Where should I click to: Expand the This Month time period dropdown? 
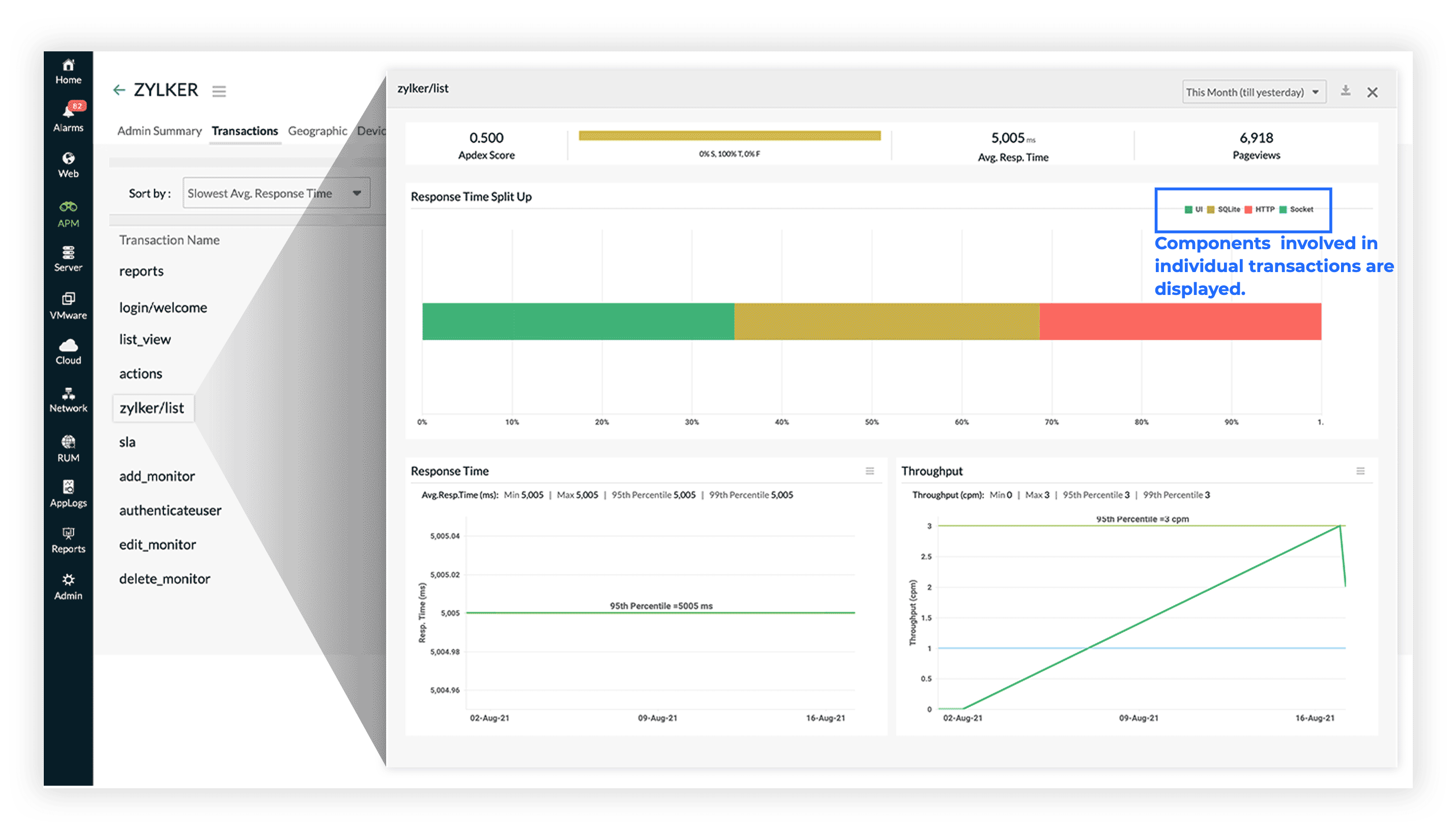[x=1254, y=92]
